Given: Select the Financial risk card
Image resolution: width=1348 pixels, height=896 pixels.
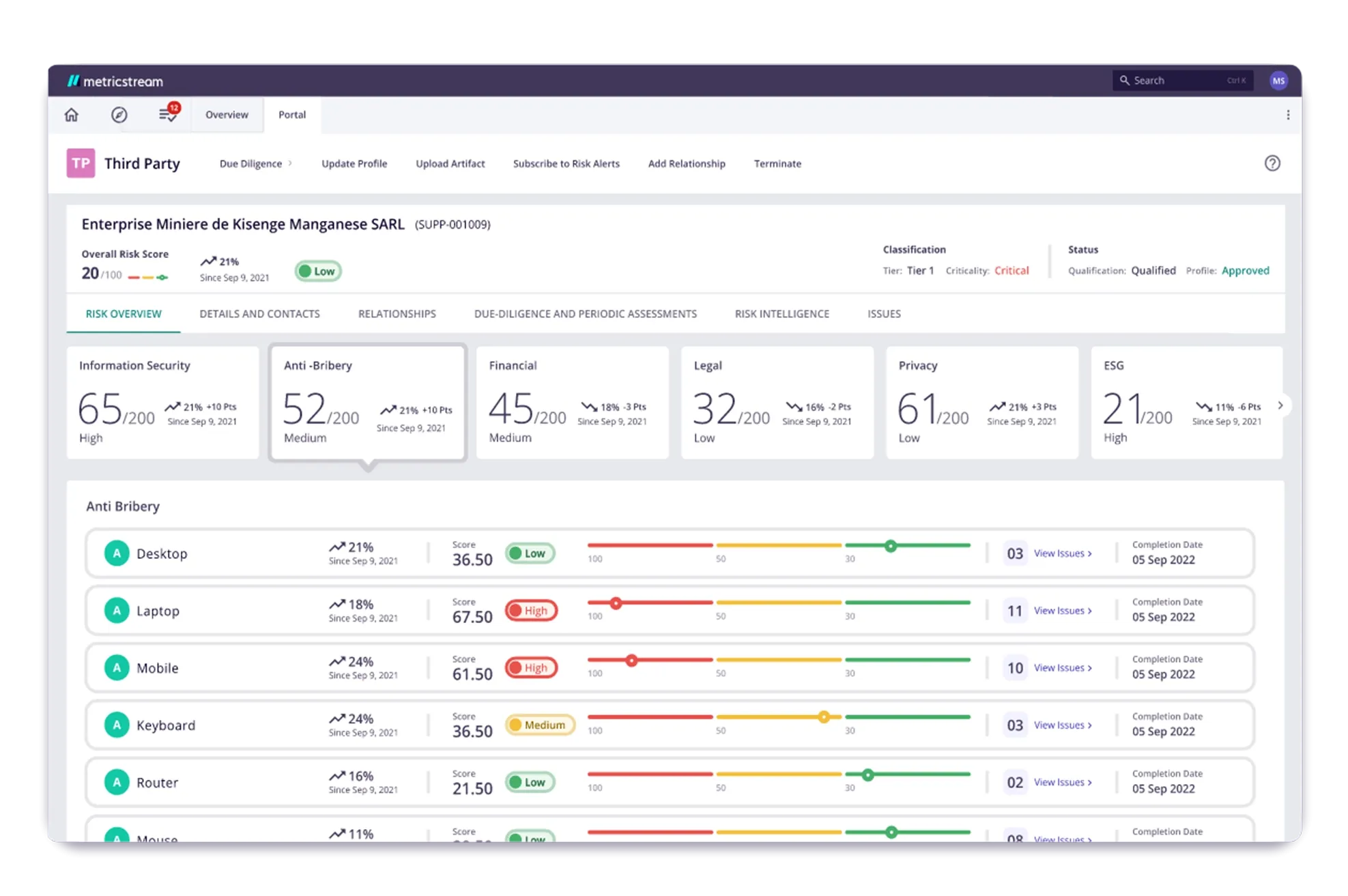Looking at the screenshot, I should pyautogui.click(x=572, y=402).
